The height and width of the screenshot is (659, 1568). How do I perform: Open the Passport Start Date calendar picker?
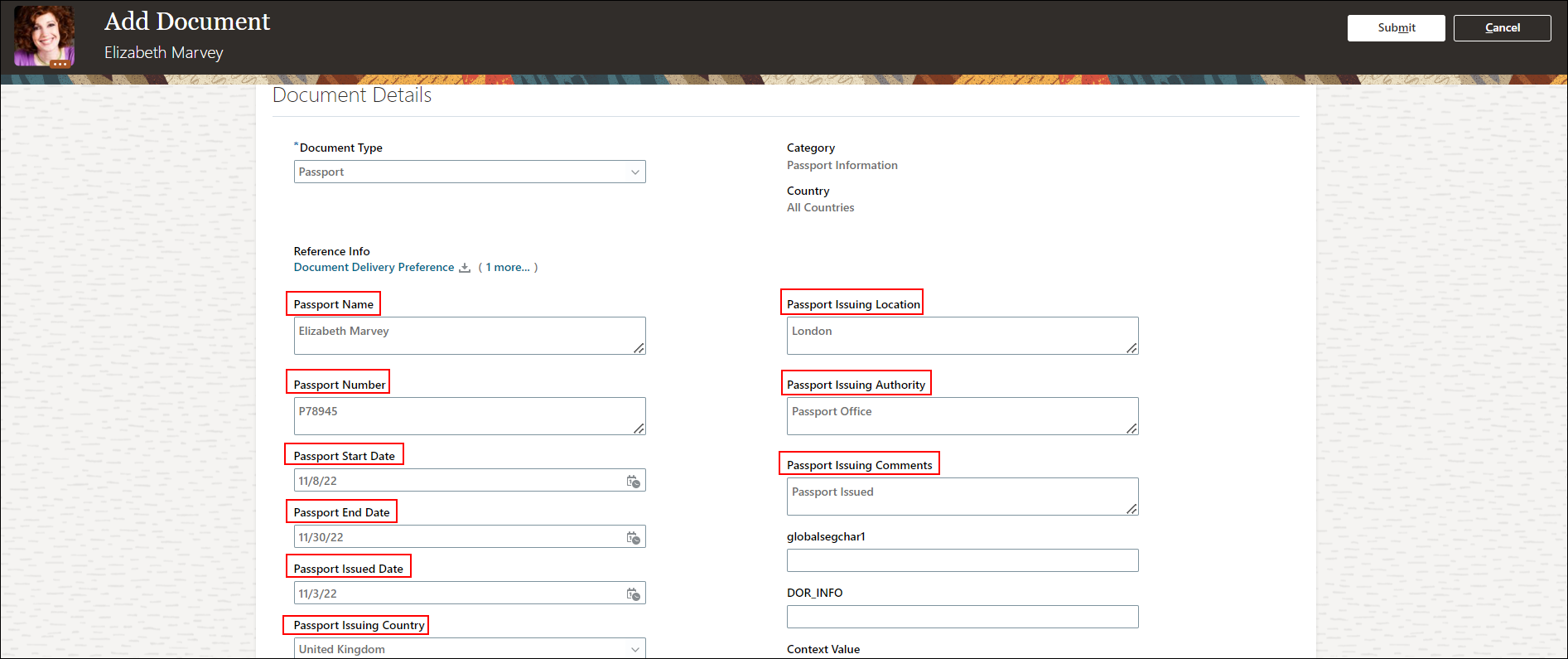tap(633, 482)
